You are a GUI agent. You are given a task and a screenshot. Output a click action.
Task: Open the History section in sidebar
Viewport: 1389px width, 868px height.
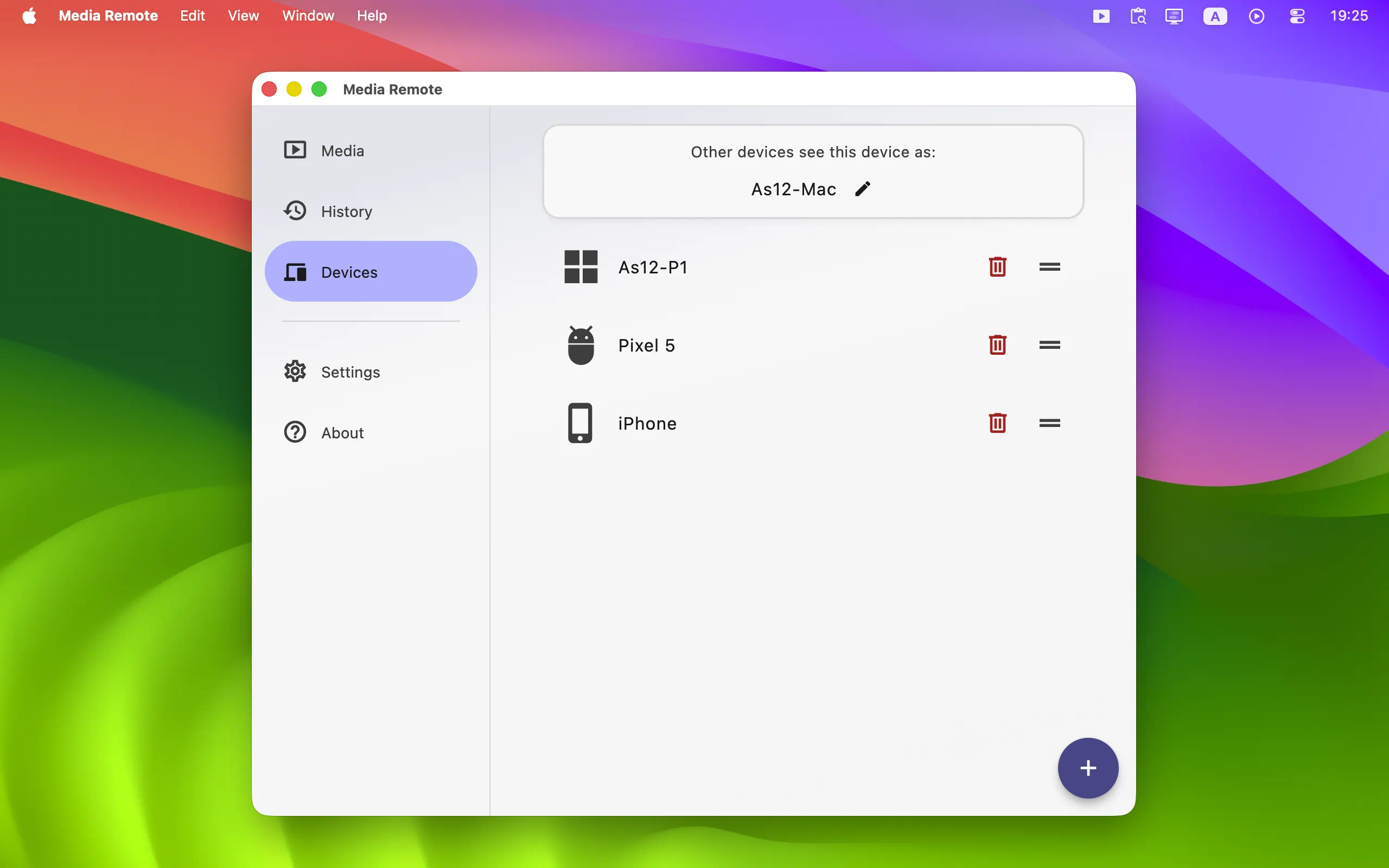coord(371,211)
